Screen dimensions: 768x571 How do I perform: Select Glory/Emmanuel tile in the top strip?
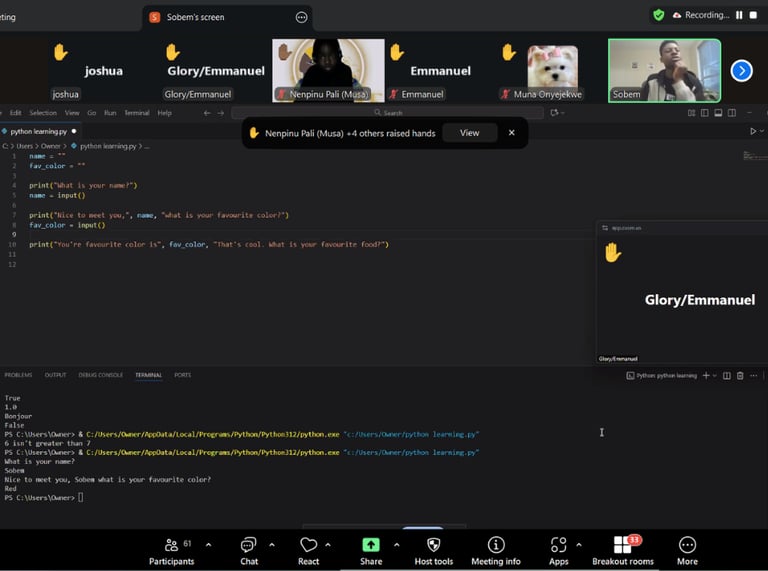216,71
